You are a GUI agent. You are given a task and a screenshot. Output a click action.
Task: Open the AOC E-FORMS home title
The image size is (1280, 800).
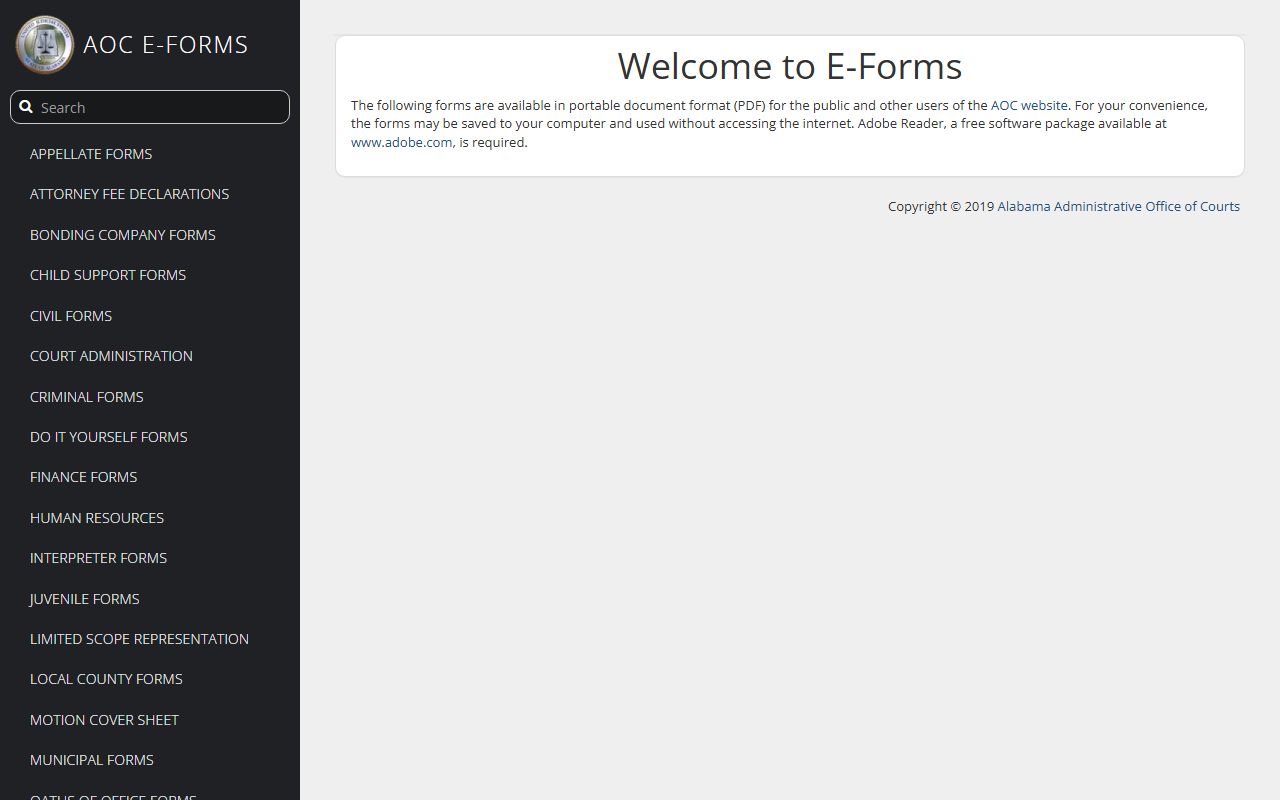[x=166, y=44]
